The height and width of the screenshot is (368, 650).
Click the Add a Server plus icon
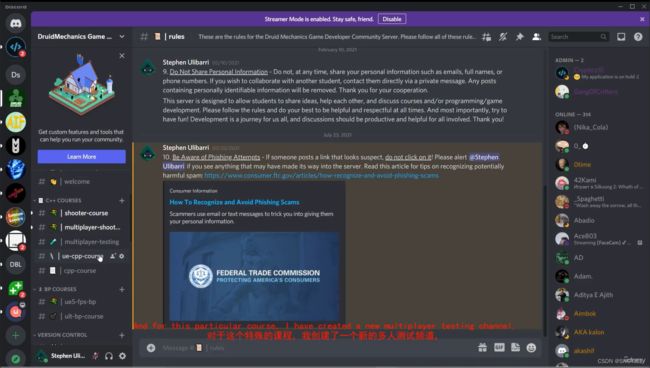(16, 335)
